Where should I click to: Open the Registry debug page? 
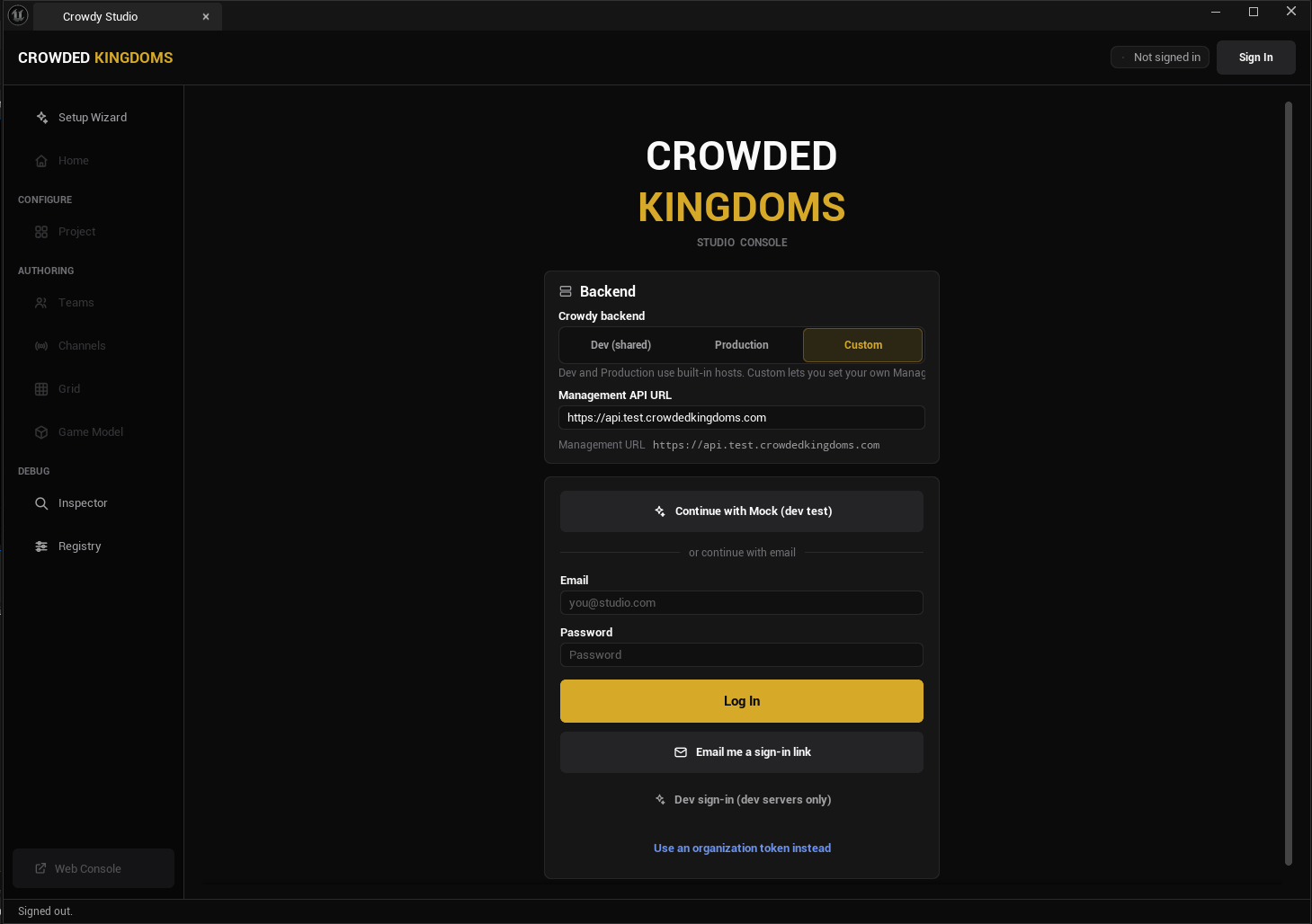coord(94,546)
